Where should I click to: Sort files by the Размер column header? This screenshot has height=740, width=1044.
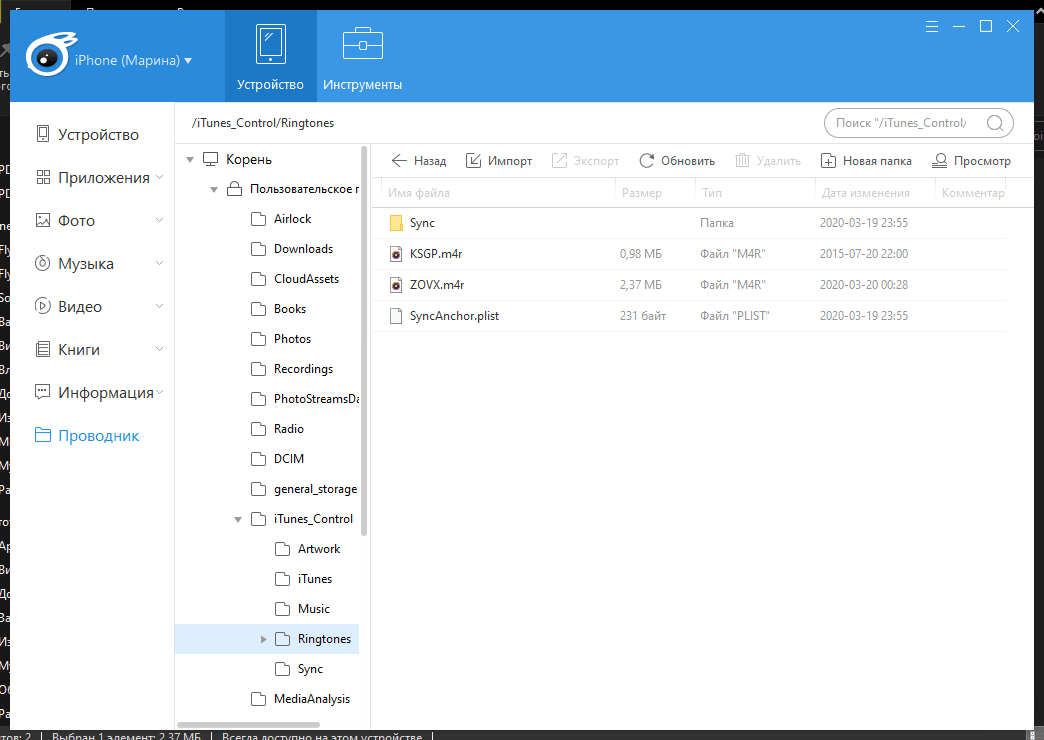click(x=641, y=193)
